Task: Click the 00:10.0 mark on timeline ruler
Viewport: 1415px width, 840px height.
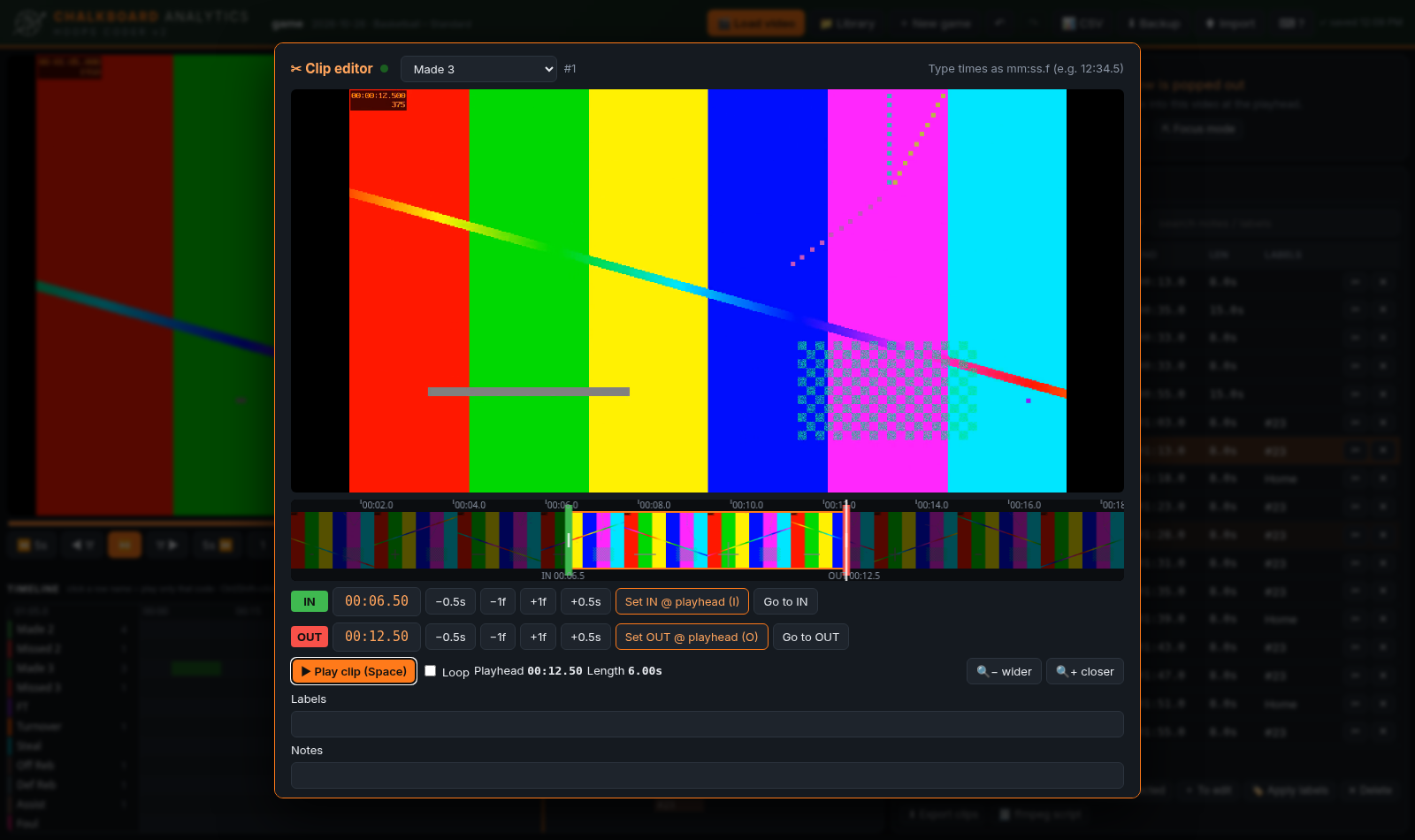Action: coord(746,505)
